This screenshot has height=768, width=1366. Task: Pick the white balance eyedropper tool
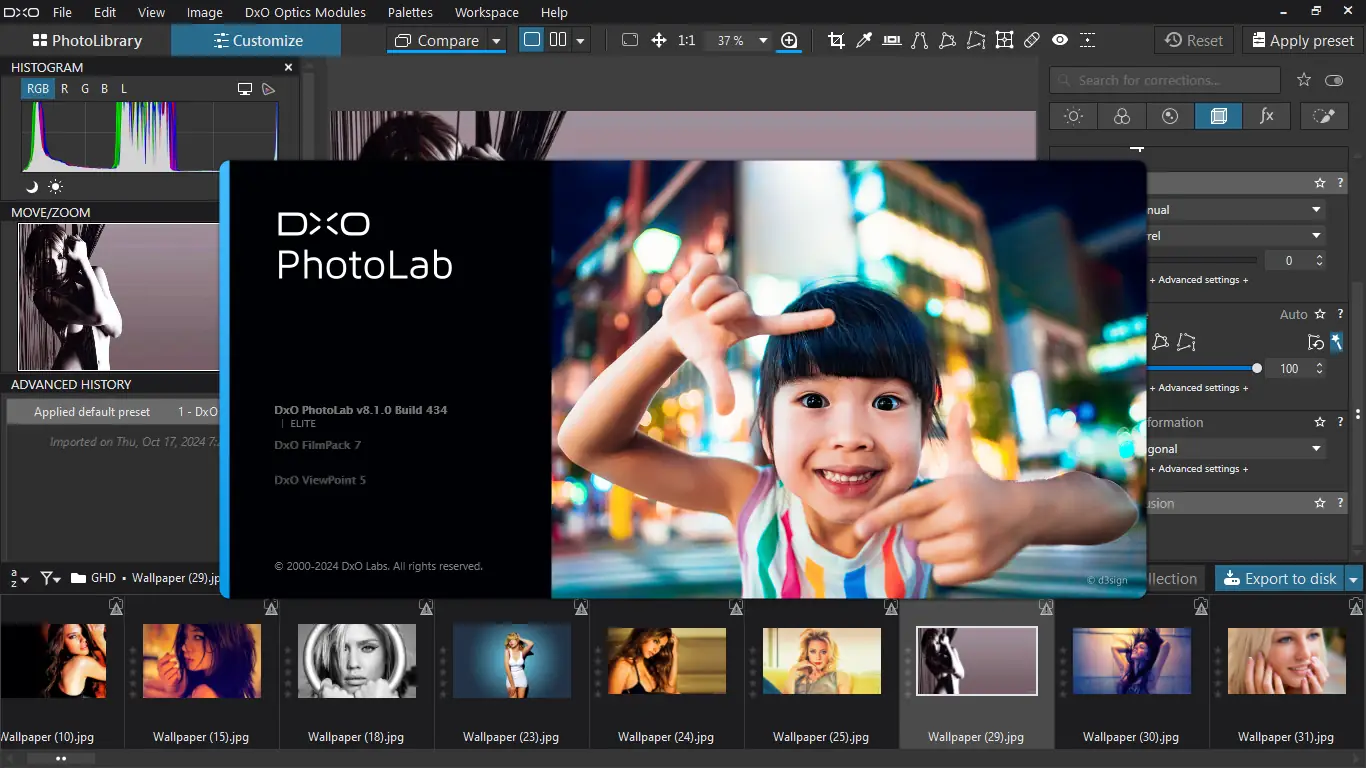pos(864,41)
